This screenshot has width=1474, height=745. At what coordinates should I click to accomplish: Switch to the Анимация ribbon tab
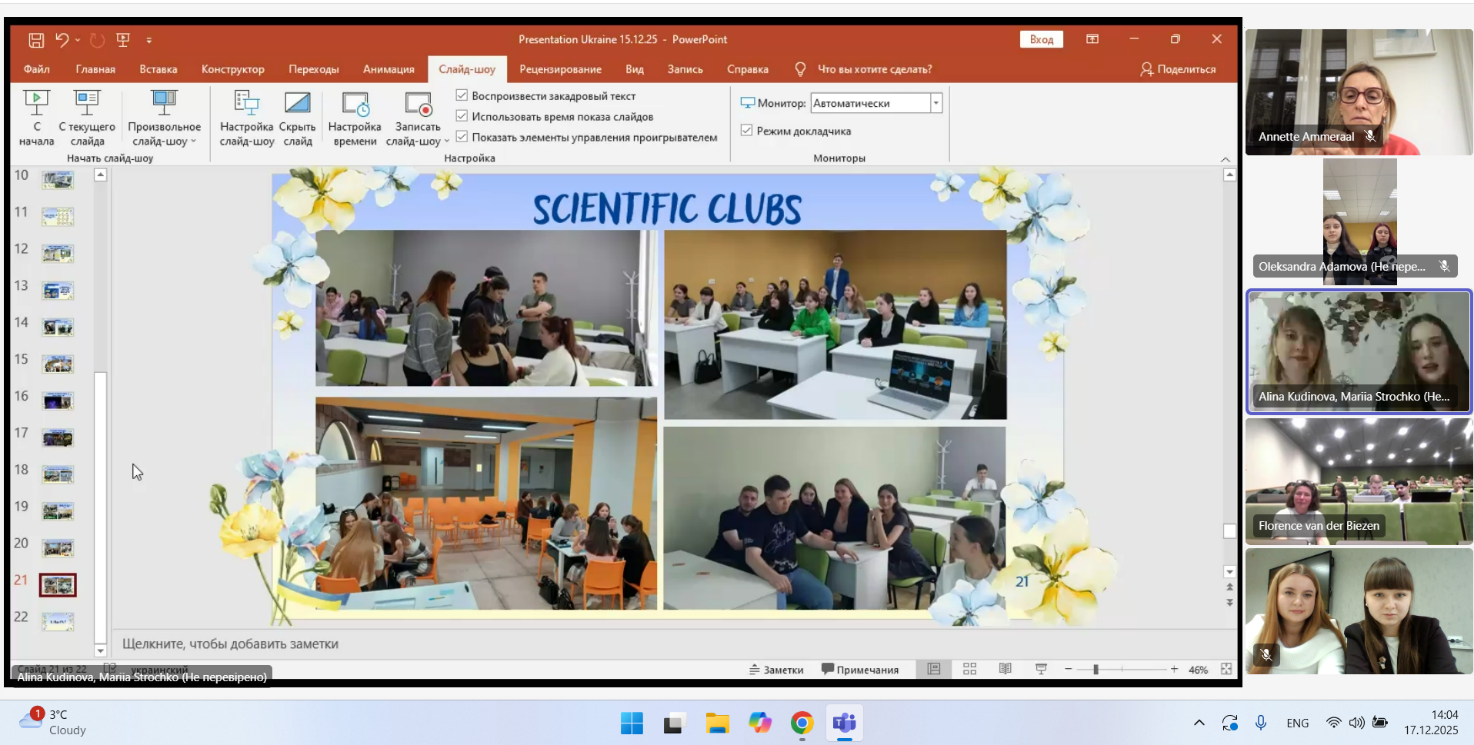coord(388,69)
